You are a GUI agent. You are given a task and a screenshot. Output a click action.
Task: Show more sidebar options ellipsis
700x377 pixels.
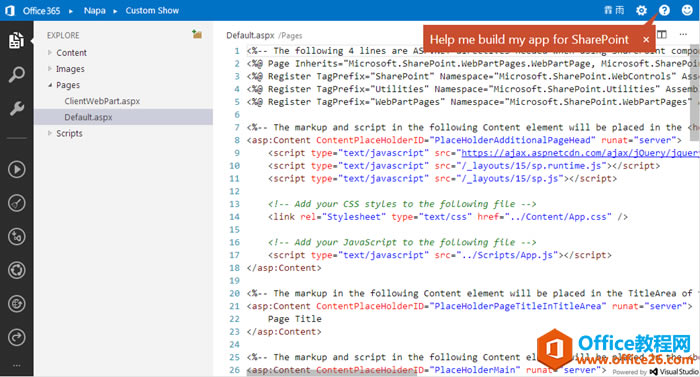pyautogui.click(x=17, y=365)
